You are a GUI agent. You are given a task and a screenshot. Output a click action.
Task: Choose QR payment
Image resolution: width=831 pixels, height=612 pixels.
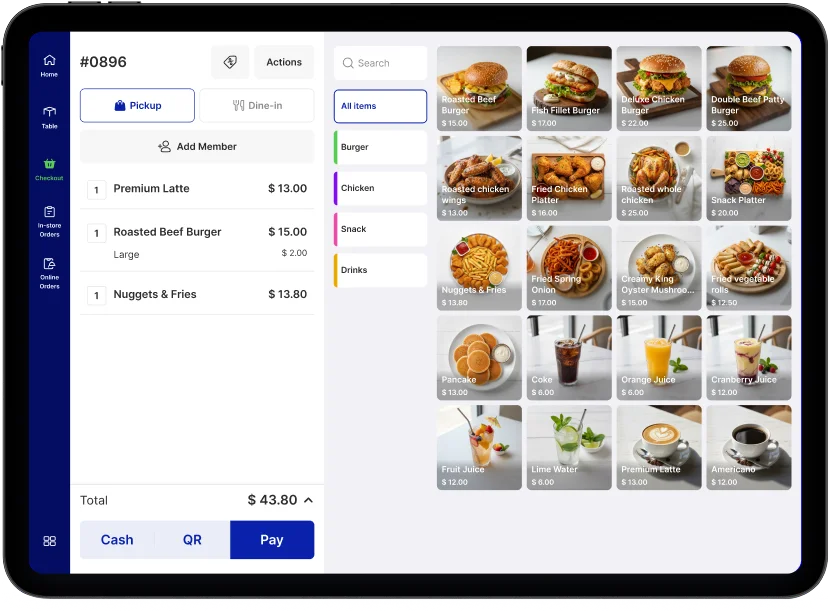click(192, 540)
